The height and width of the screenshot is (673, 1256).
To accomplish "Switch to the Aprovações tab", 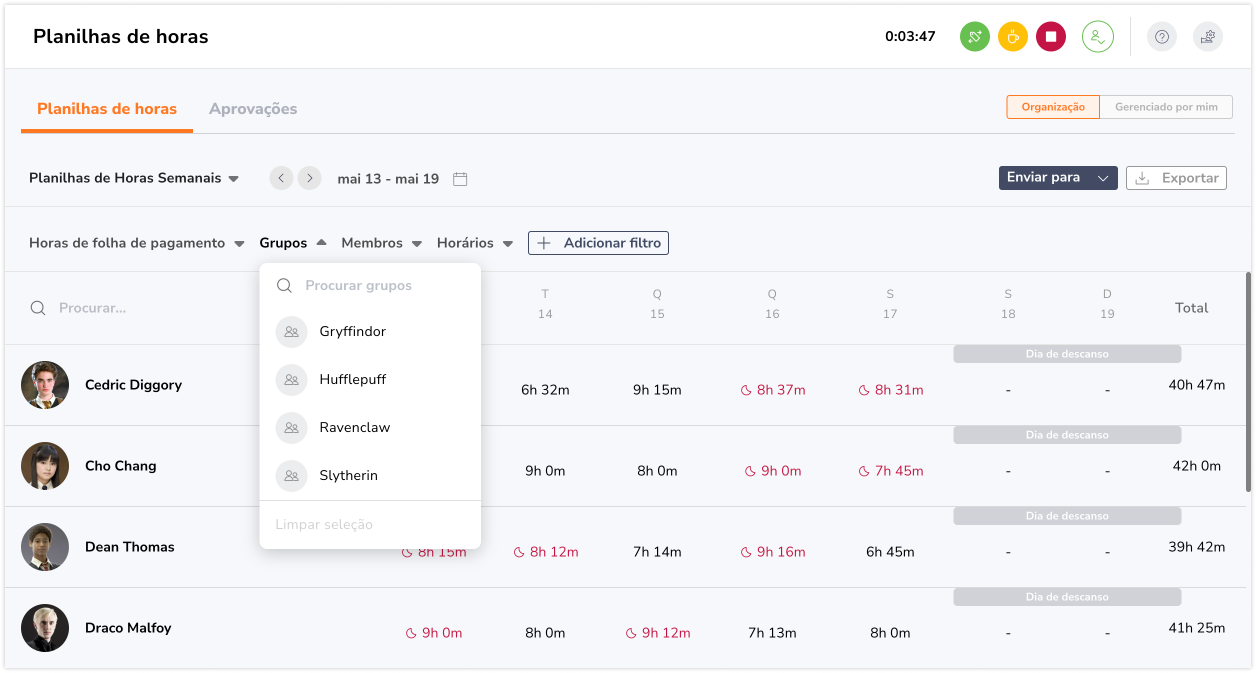I will coord(253,109).
